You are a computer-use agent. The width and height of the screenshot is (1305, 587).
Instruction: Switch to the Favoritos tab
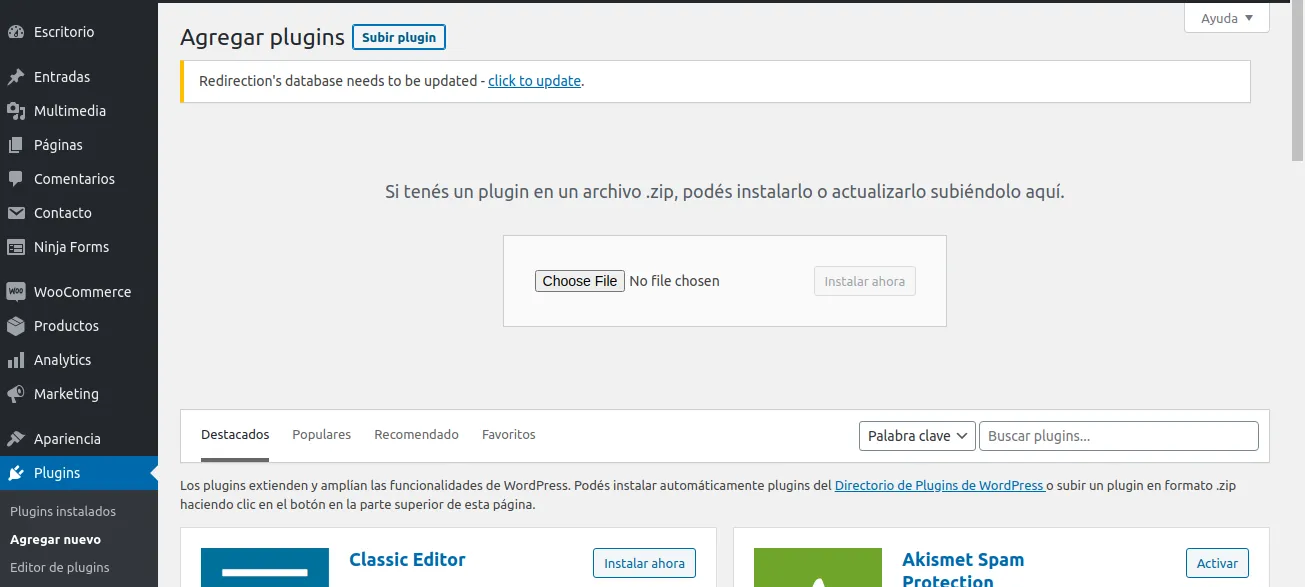[509, 435]
